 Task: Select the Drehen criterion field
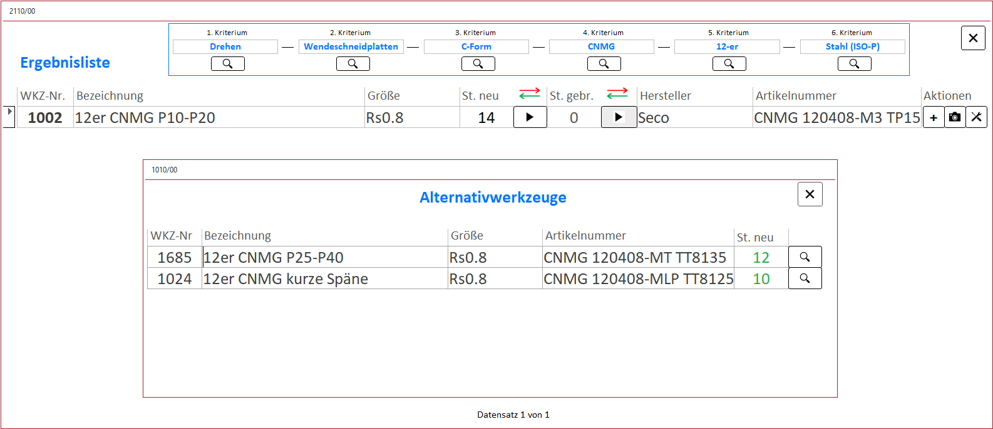[226, 47]
